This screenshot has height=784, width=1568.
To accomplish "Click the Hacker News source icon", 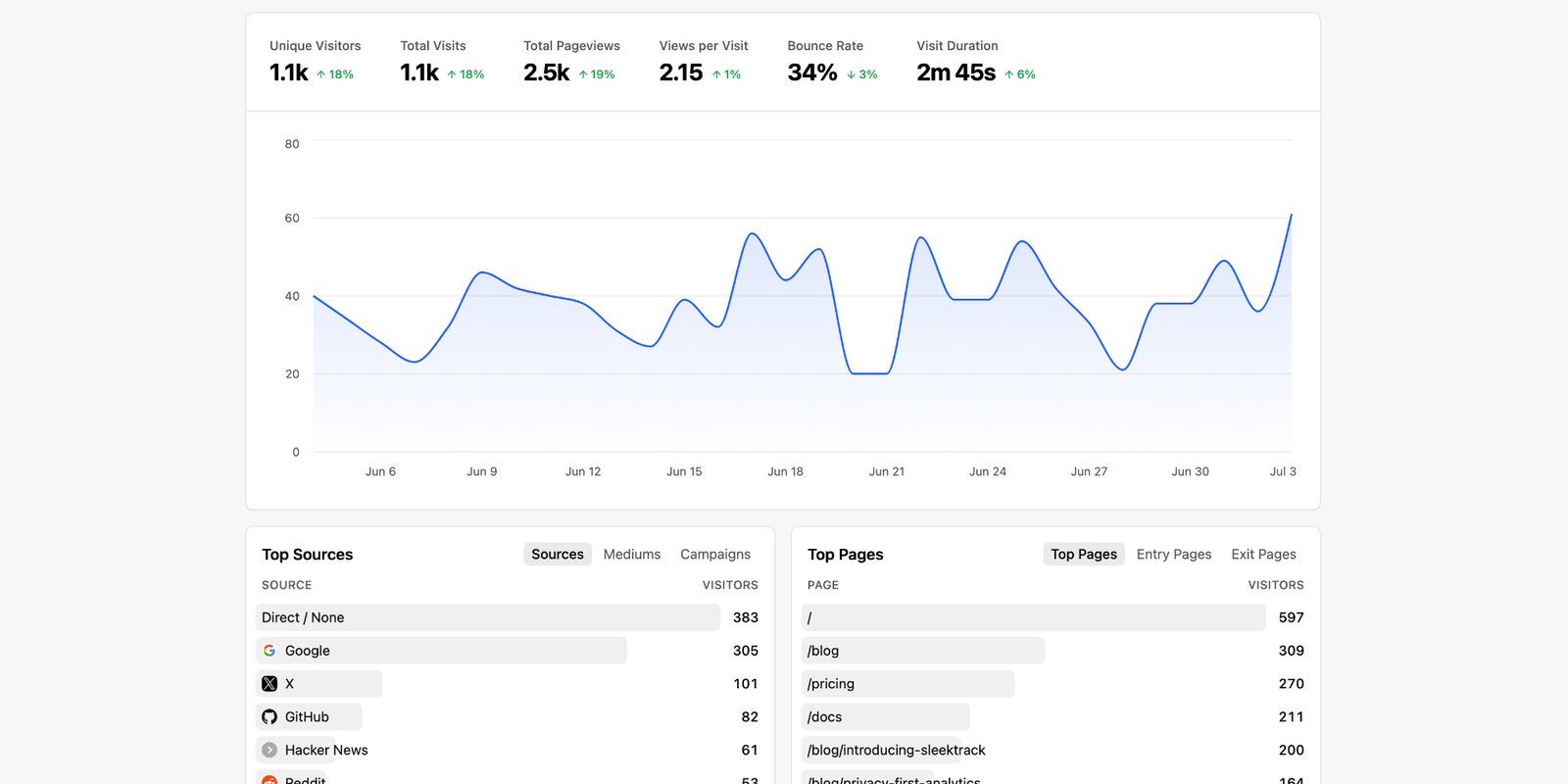I will [x=269, y=750].
